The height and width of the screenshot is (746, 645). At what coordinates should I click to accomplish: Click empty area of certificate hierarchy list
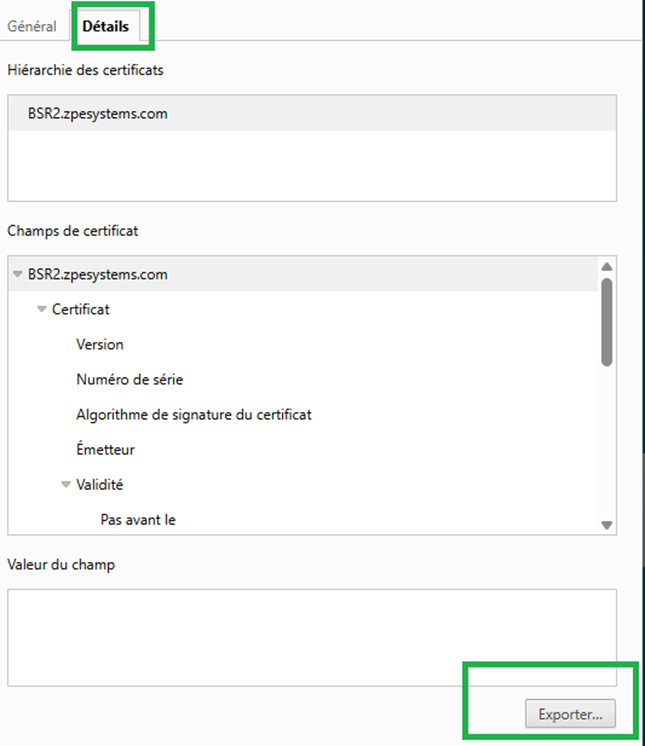coord(312,166)
